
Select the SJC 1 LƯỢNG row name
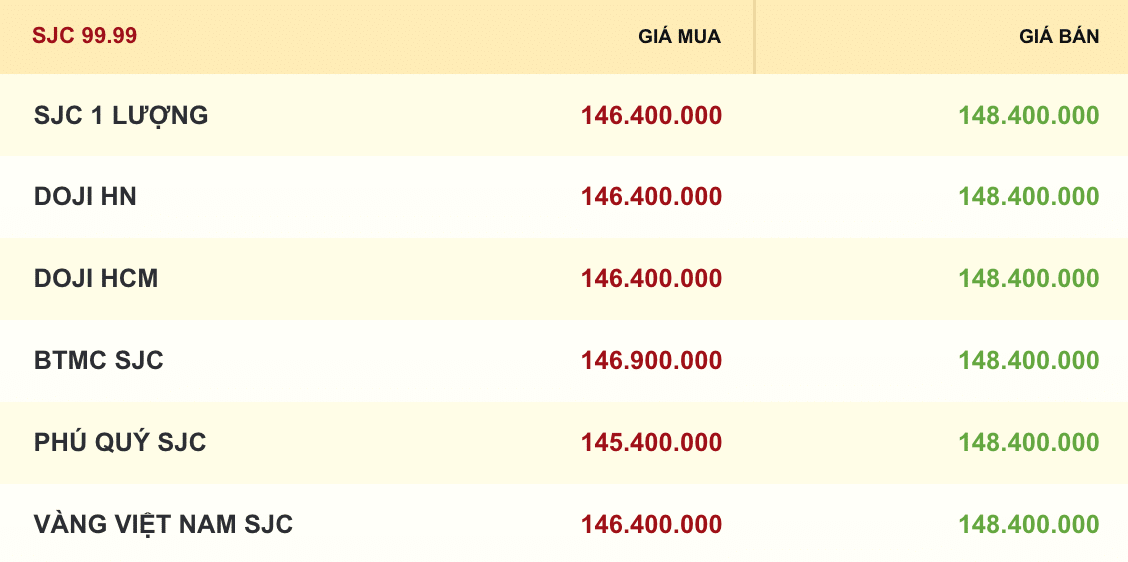pyautogui.click(x=121, y=116)
